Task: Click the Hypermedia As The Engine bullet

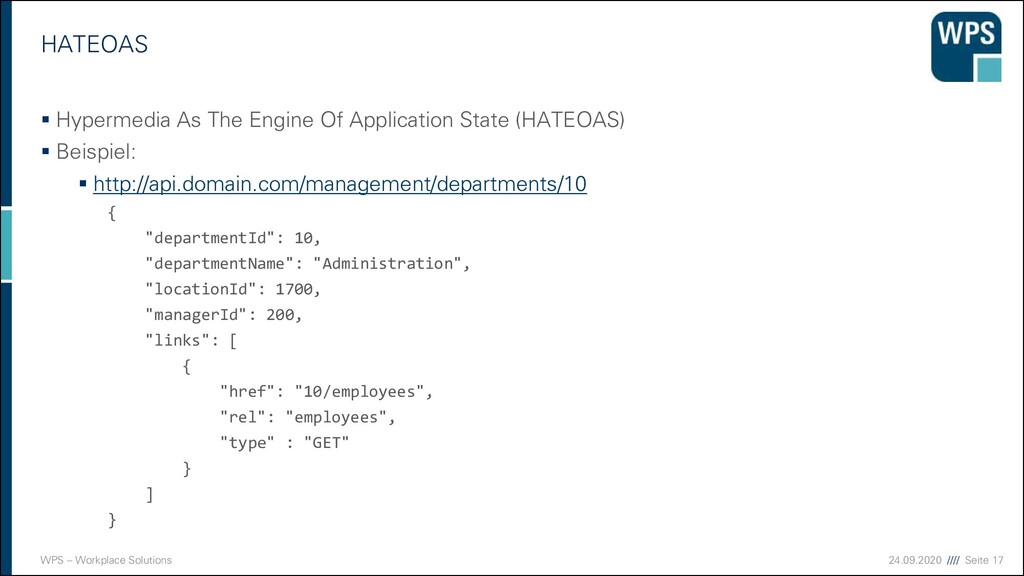Action: click(340, 120)
